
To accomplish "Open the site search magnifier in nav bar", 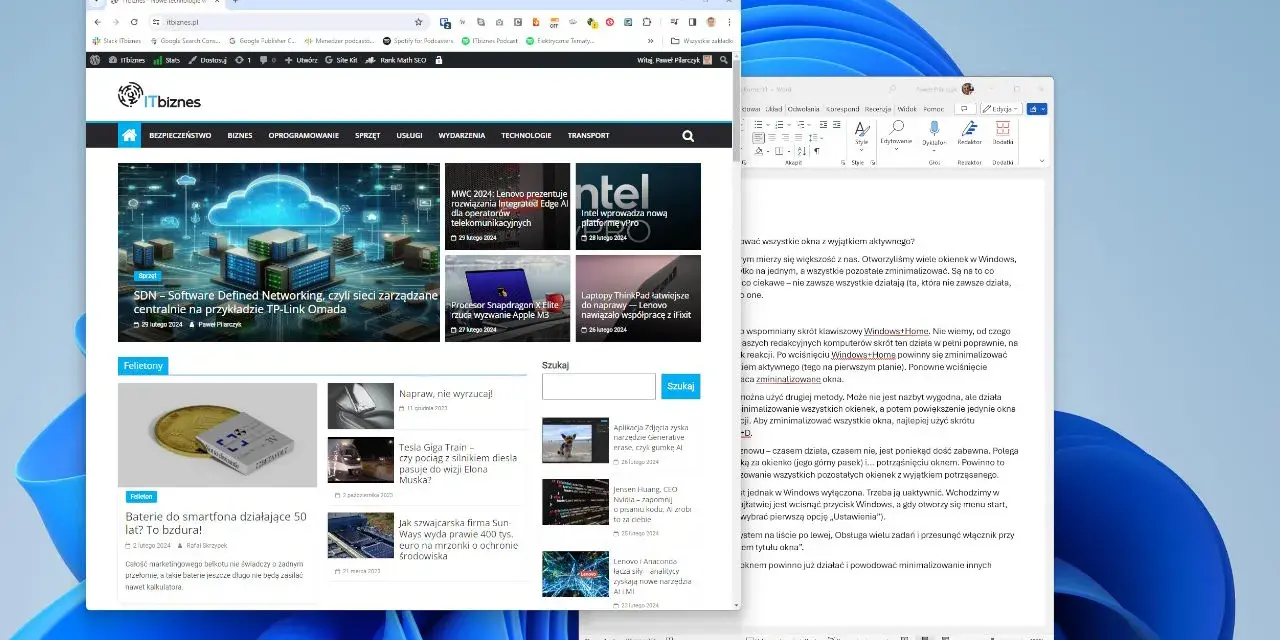I will tap(688, 136).
